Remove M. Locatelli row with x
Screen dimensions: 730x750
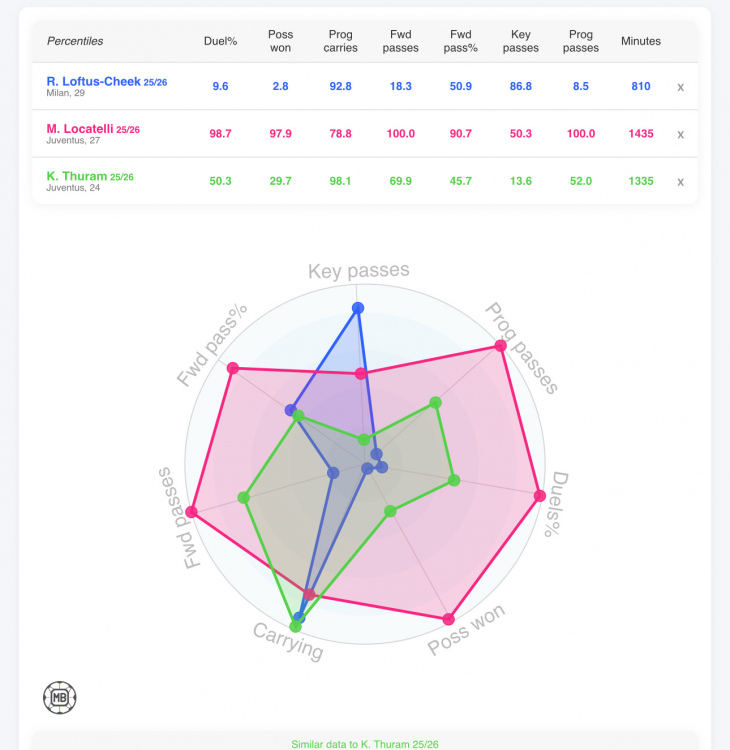(x=681, y=134)
